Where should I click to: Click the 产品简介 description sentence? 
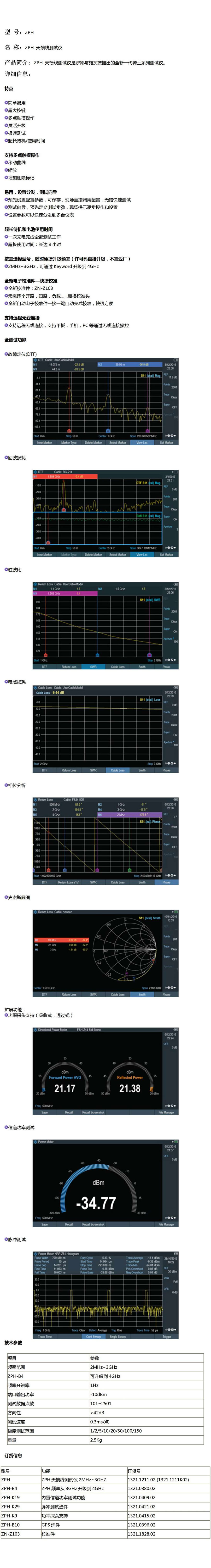(85, 63)
